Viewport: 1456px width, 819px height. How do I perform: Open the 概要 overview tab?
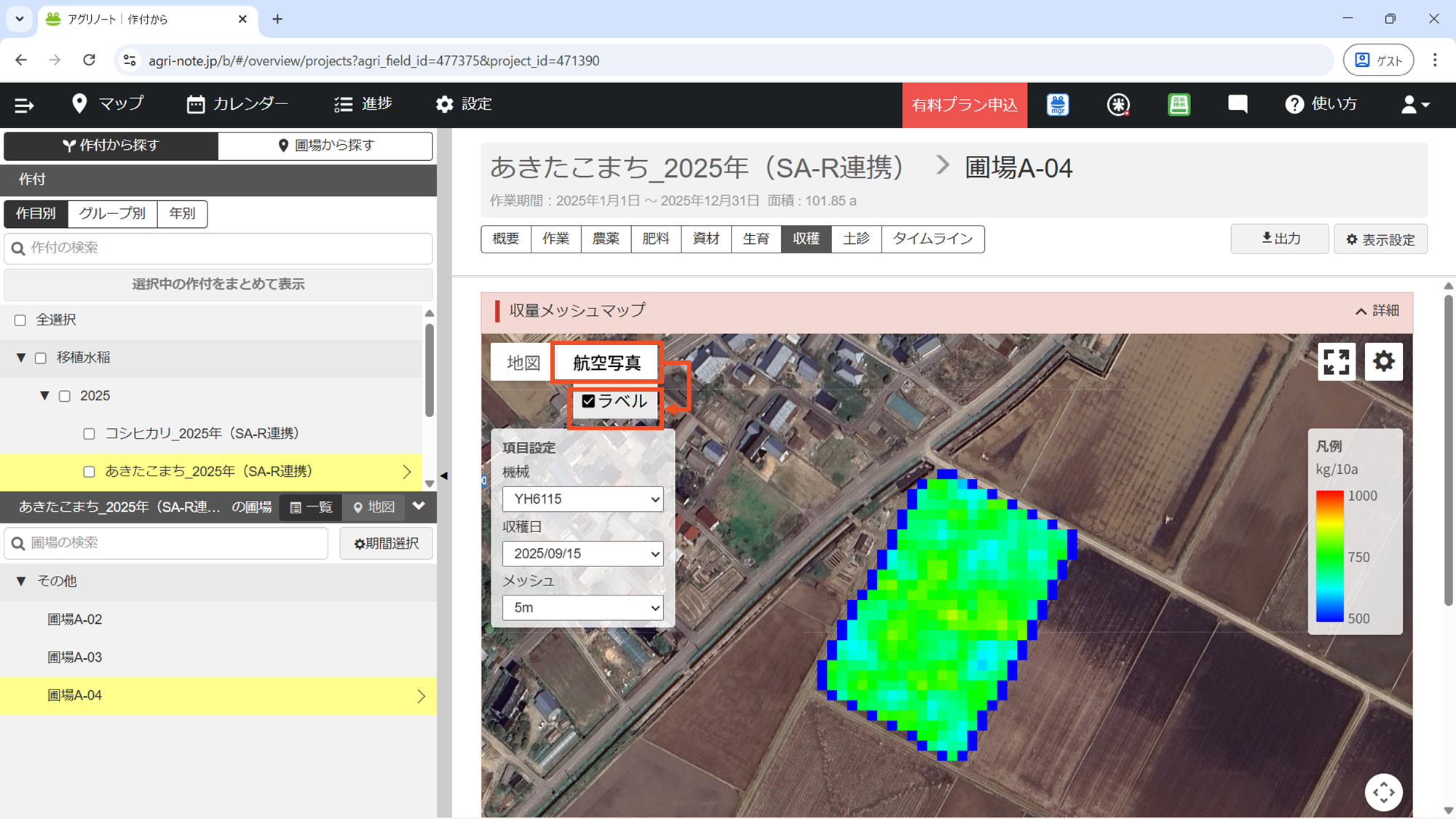[506, 239]
